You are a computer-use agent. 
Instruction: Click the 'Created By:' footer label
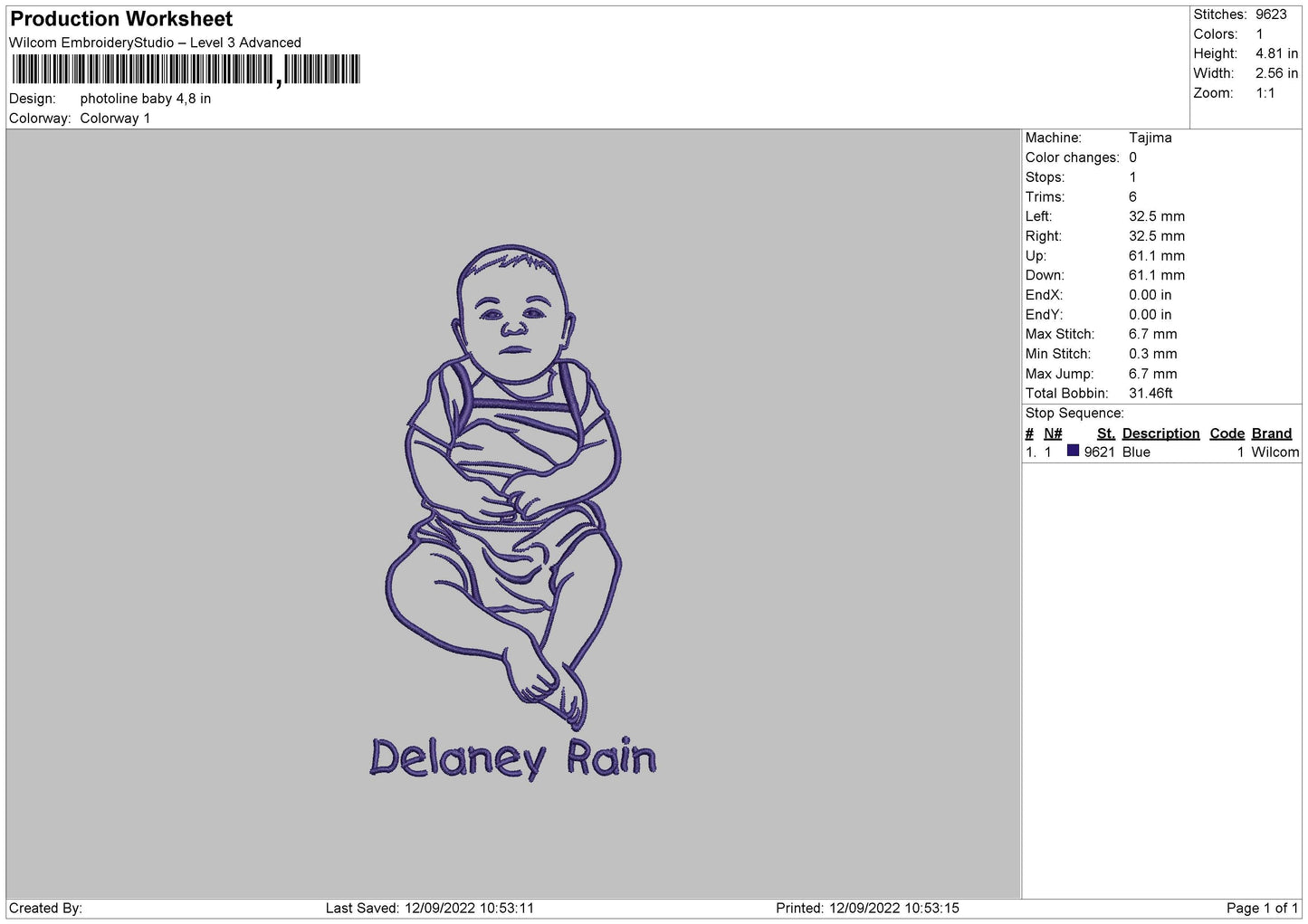[x=45, y=909]
